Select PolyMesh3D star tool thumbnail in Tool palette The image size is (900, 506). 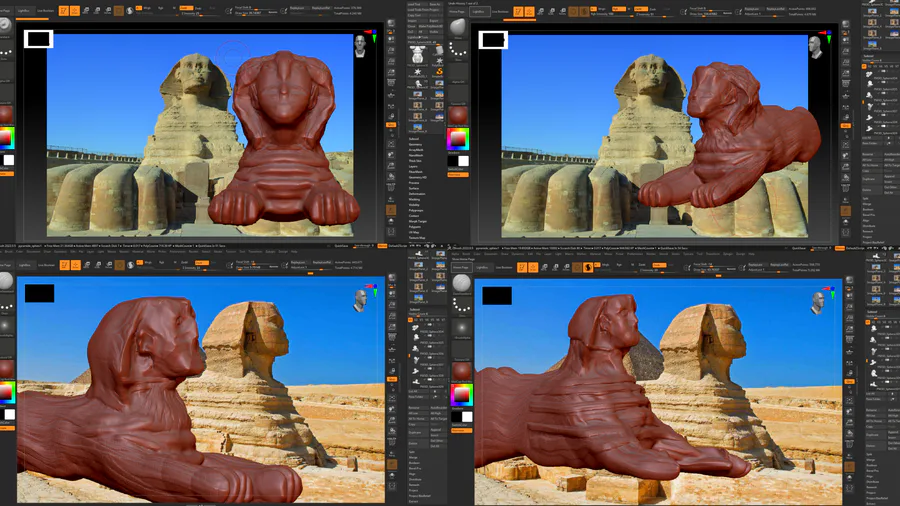(417, 72)
